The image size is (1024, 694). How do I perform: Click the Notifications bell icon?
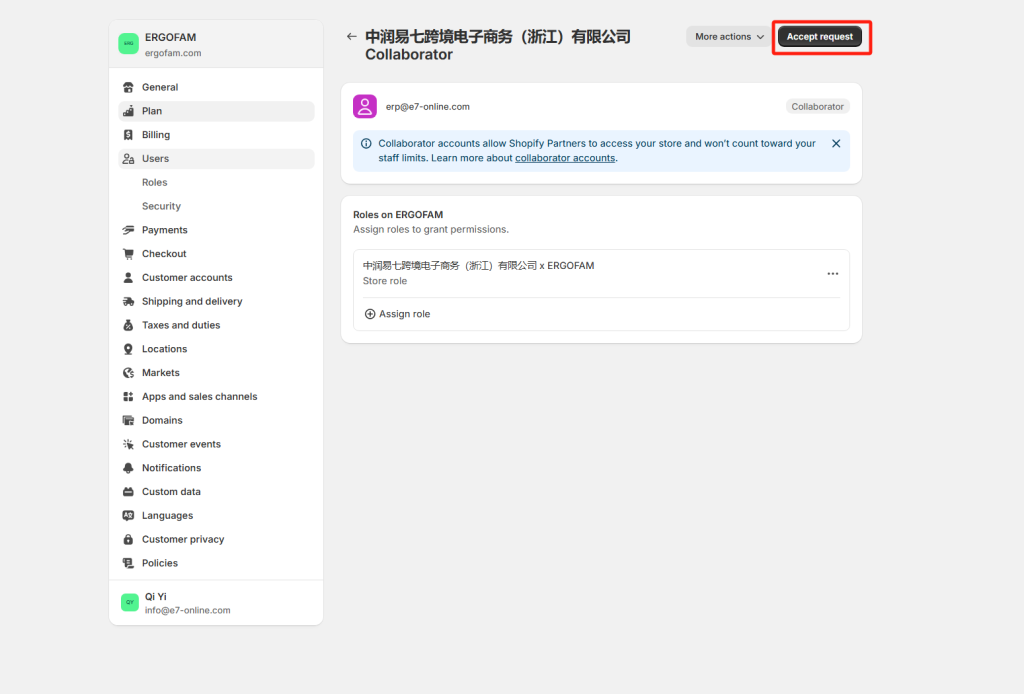click(x=128, y=468)
